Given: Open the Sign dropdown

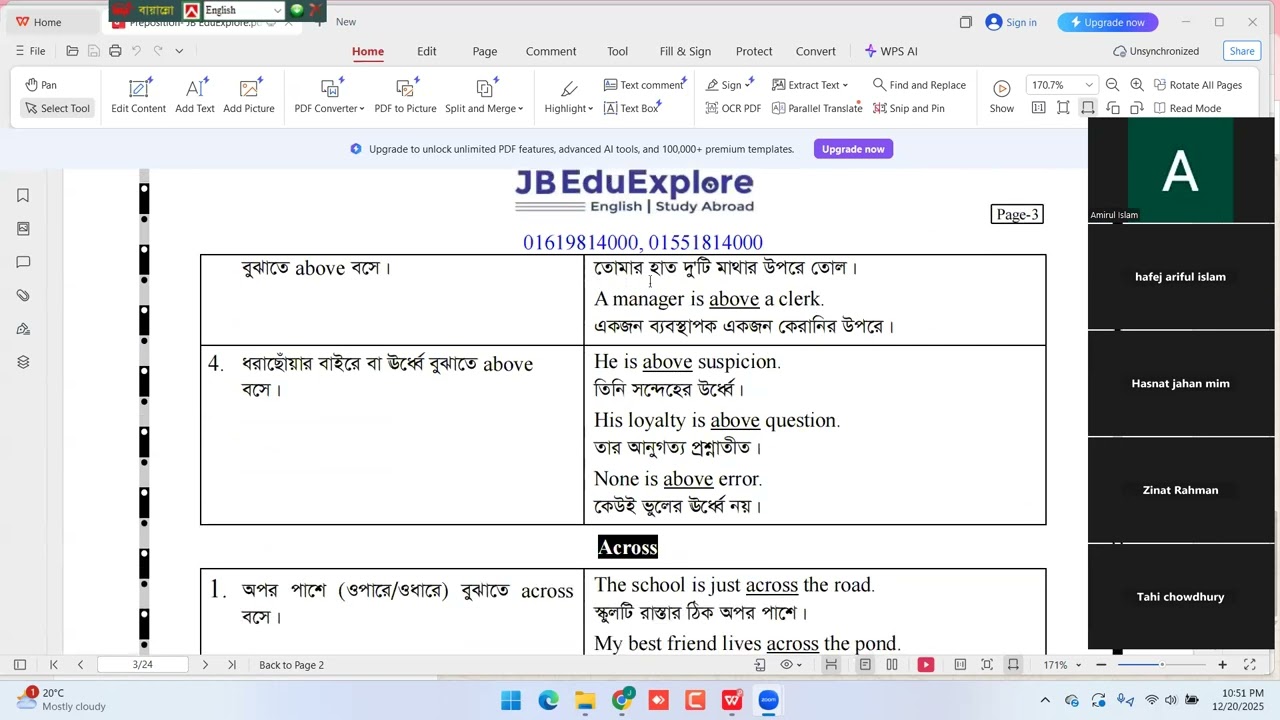Looking at the screenshot, I should click(730, 85).
